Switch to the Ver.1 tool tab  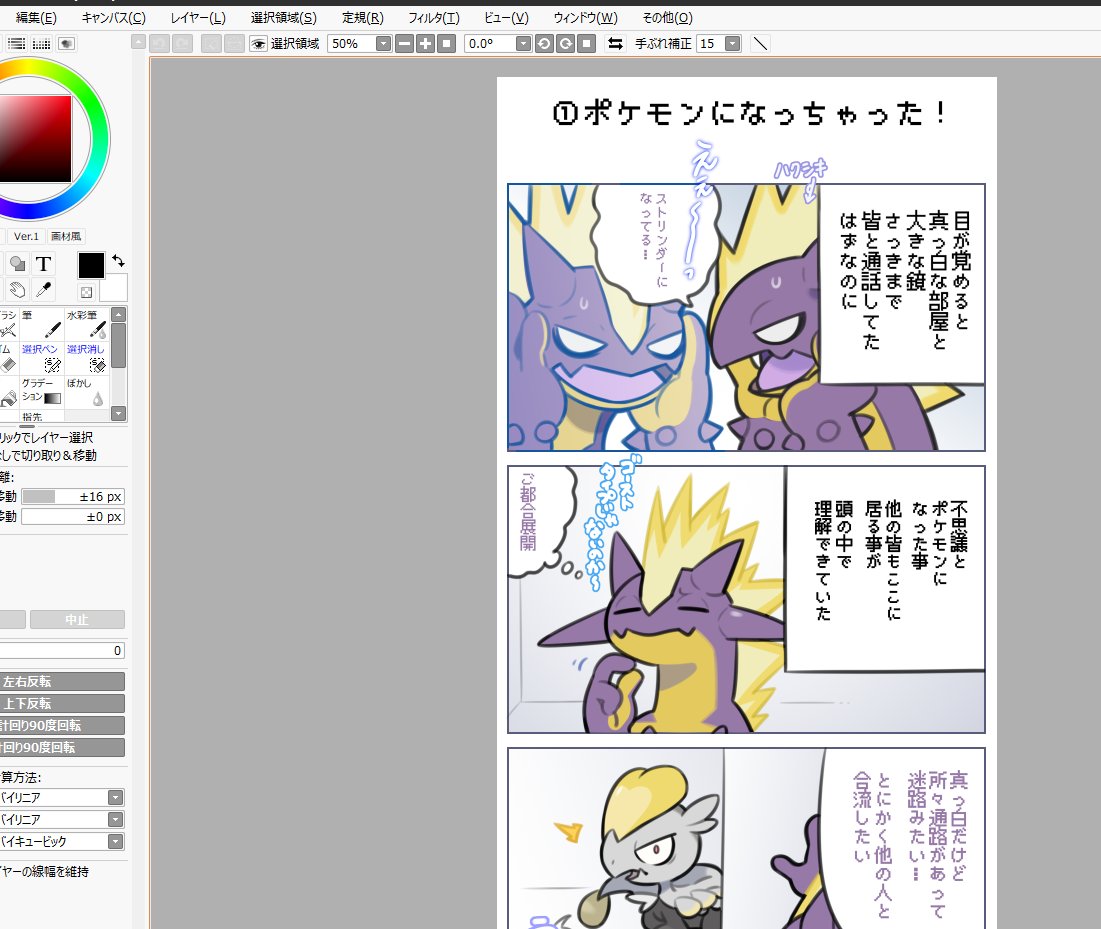[x=26, y=236]
